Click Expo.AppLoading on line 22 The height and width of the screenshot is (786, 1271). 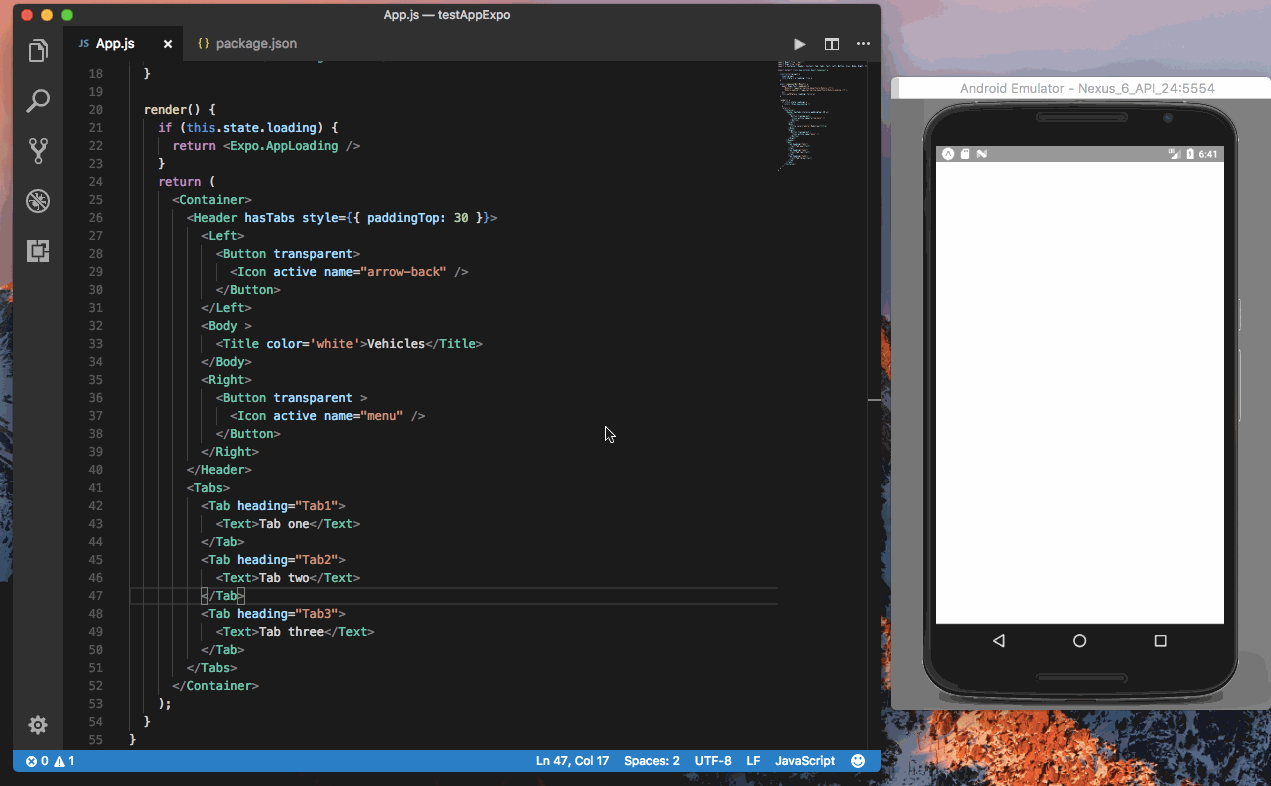pos(284,146)
